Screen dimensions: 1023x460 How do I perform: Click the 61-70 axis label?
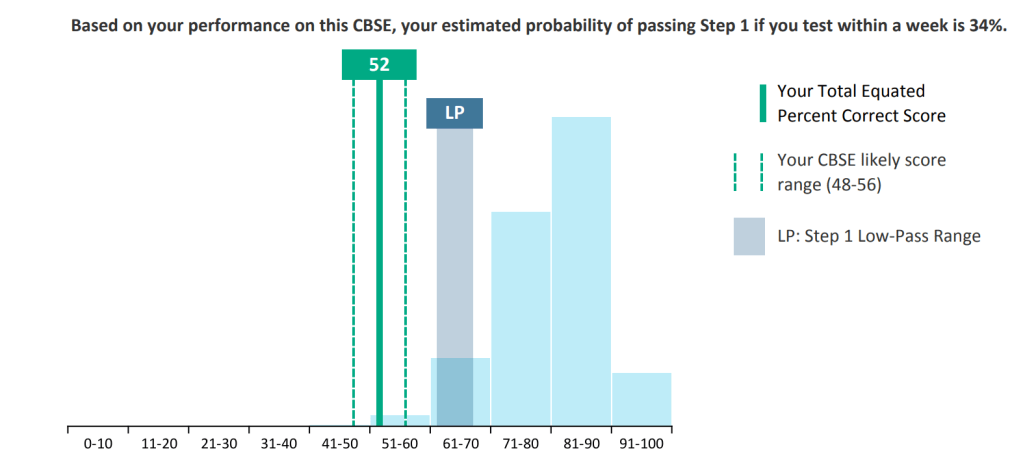(459, 443)
